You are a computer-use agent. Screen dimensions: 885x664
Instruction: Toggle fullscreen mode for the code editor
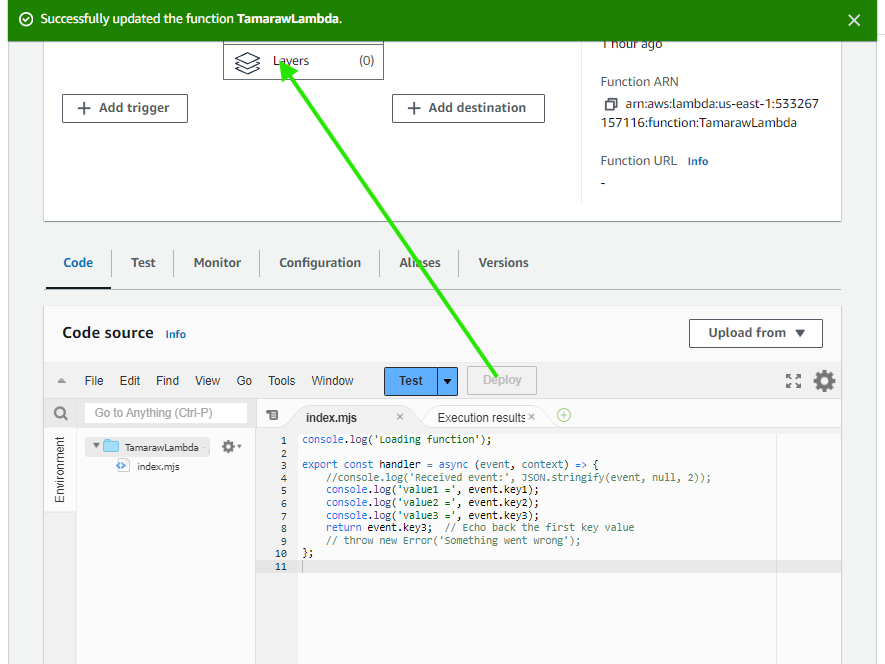tap(793, 381)
